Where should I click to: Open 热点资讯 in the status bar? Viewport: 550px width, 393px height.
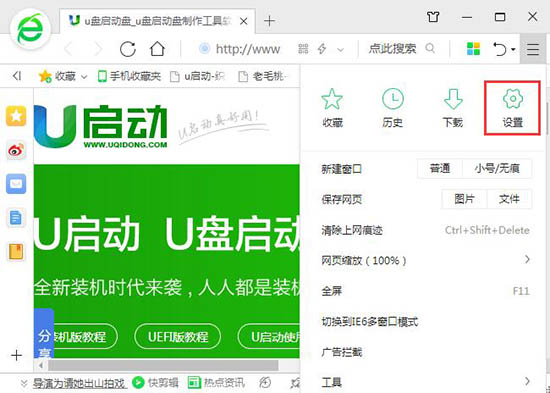click(x=216, y=382)
